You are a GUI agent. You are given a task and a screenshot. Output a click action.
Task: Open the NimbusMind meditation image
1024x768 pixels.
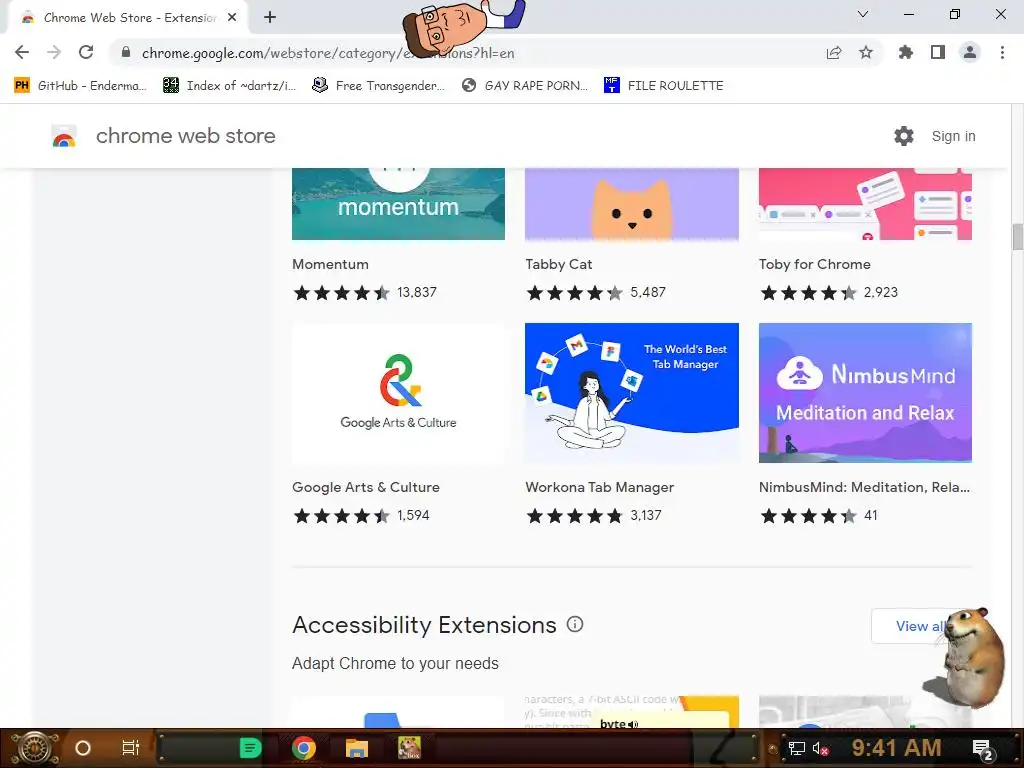point(865,392)
